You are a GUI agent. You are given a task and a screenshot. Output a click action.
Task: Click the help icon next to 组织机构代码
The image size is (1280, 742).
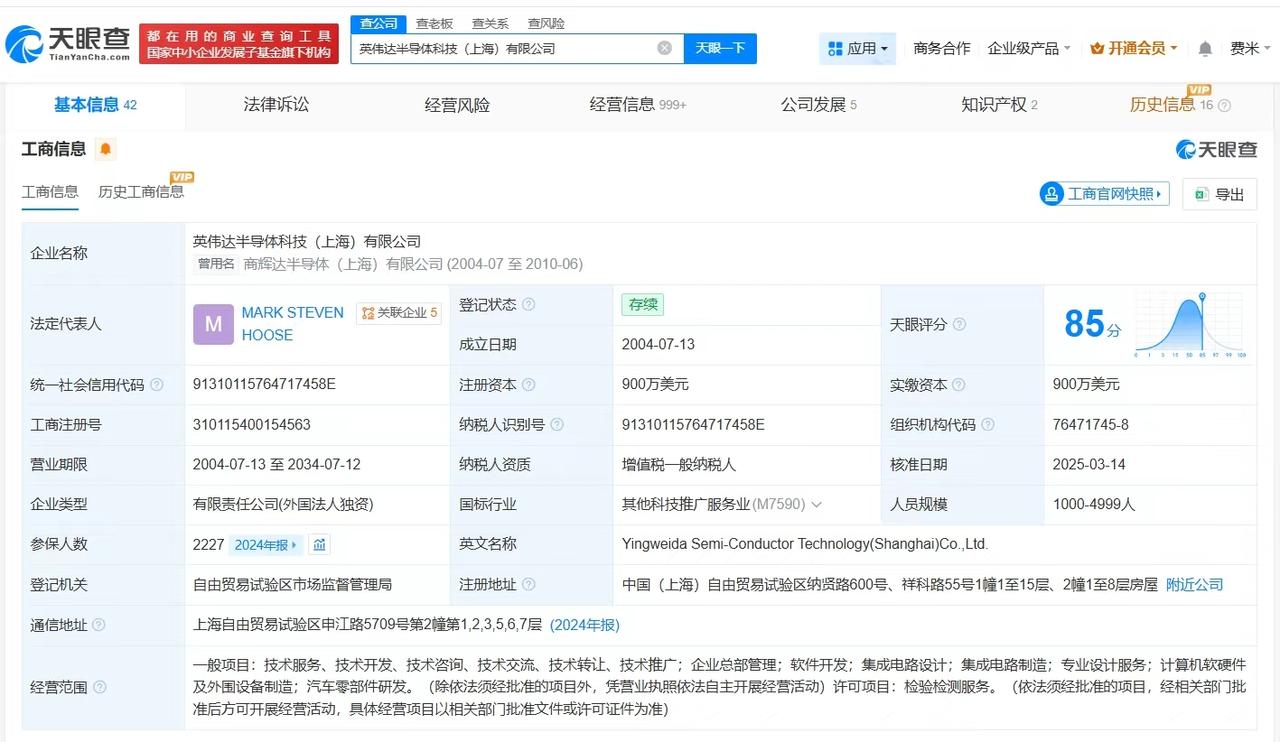coord(987,424)
